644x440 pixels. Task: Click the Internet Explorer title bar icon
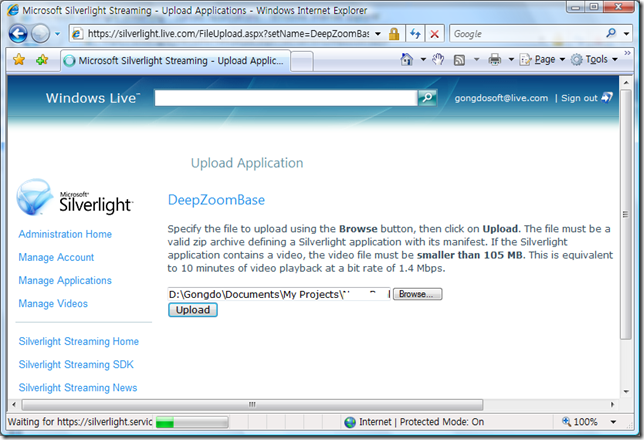tap(13, 10)
